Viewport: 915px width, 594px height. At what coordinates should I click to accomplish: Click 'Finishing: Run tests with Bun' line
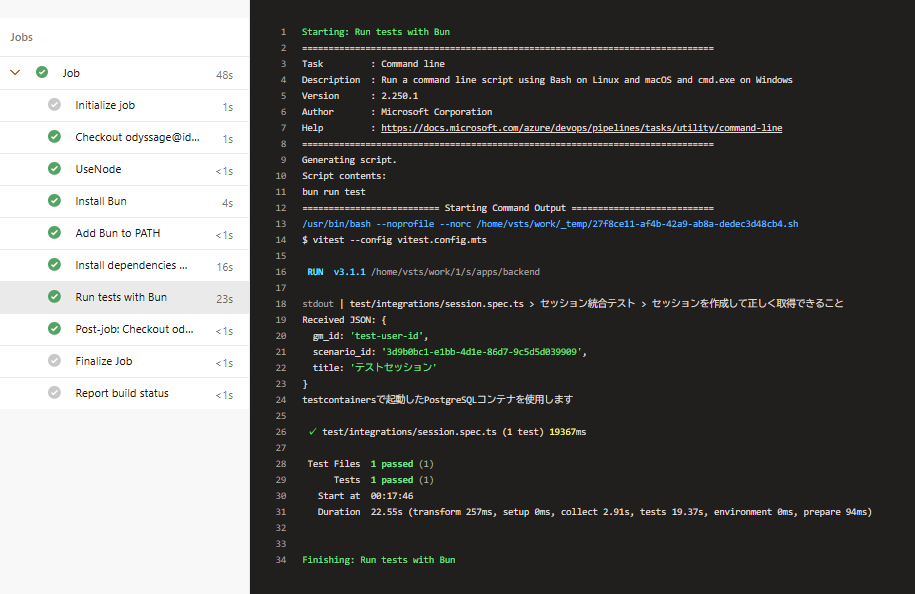tap(379, 560)
